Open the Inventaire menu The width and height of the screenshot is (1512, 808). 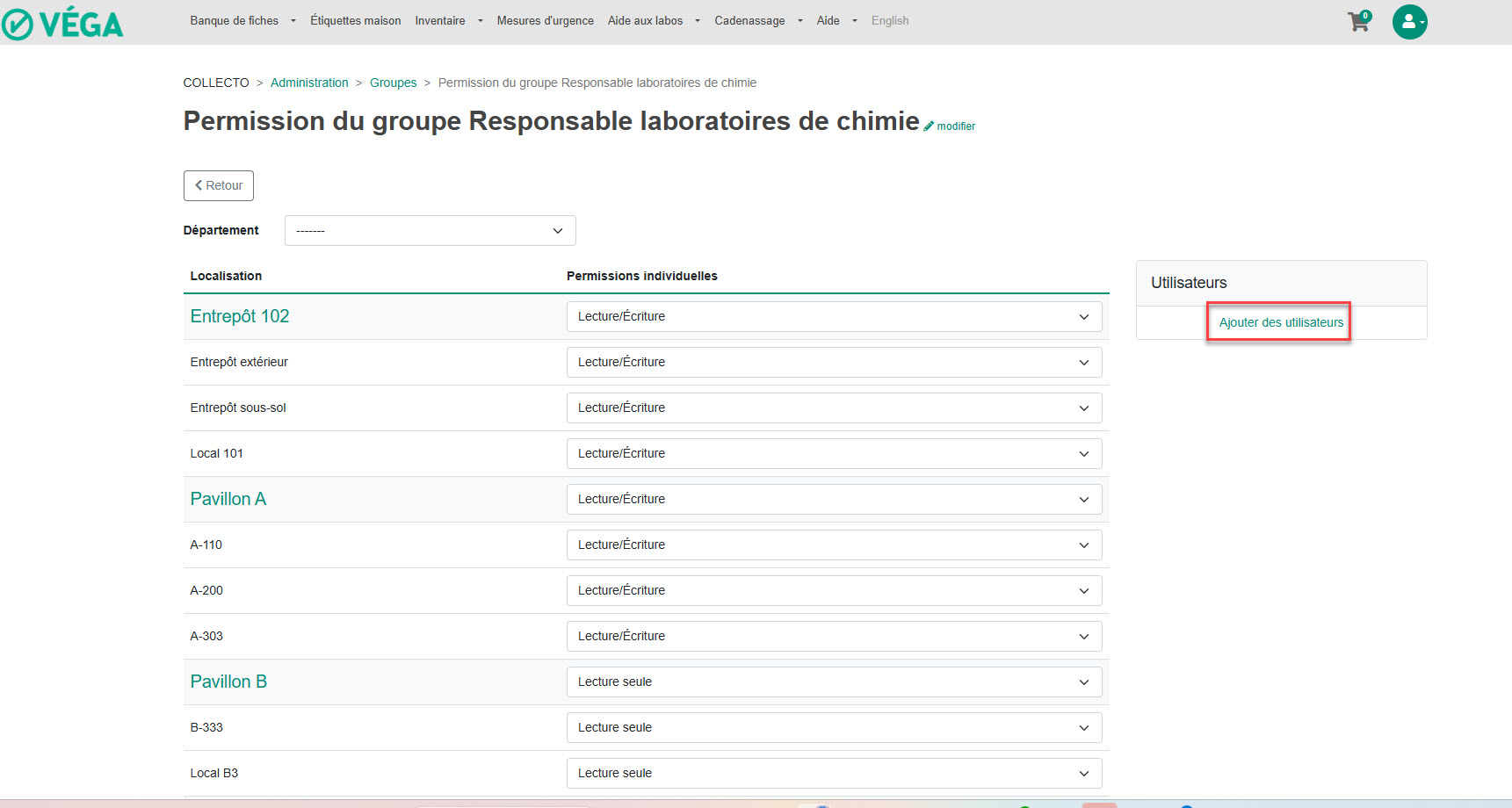point(448,20)
